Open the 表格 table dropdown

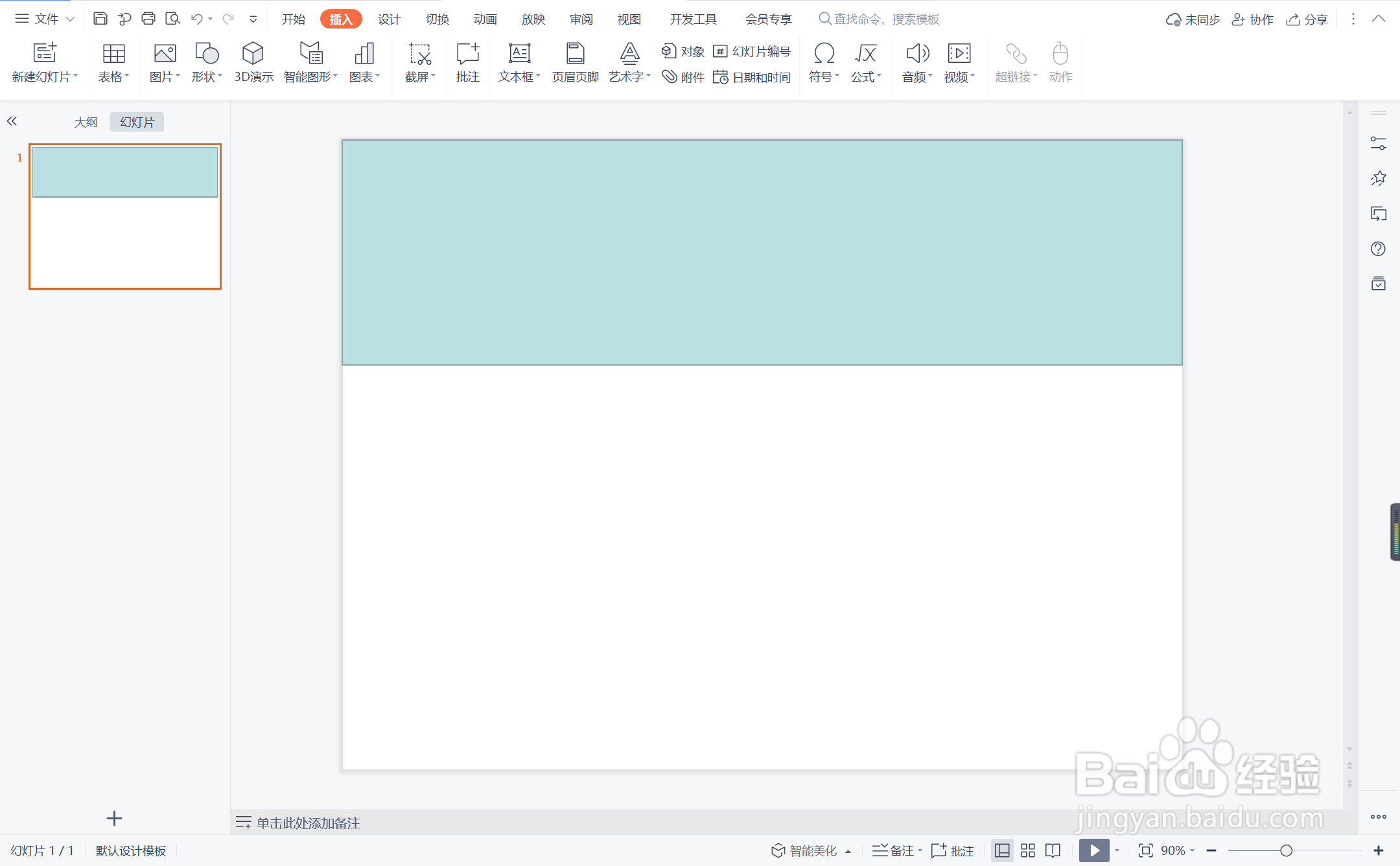pos(113,76)
